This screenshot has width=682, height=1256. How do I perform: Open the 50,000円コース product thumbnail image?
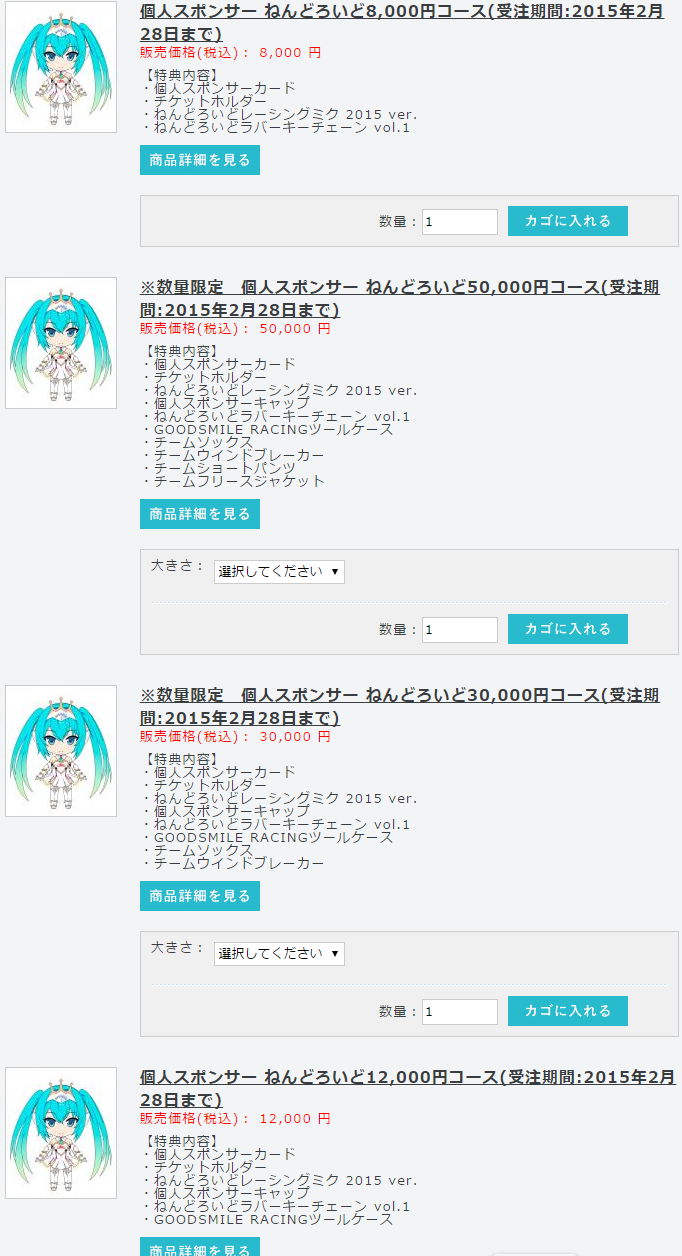click(x=61, y=343)
